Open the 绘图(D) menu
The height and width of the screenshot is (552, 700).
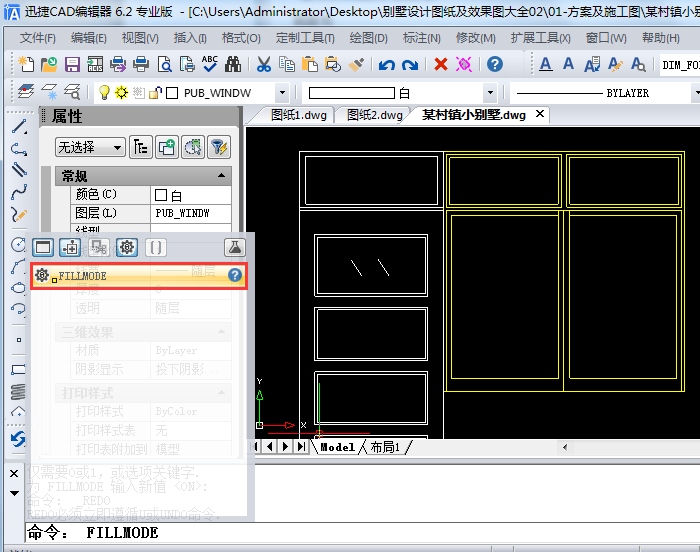[x=369, y=38]
